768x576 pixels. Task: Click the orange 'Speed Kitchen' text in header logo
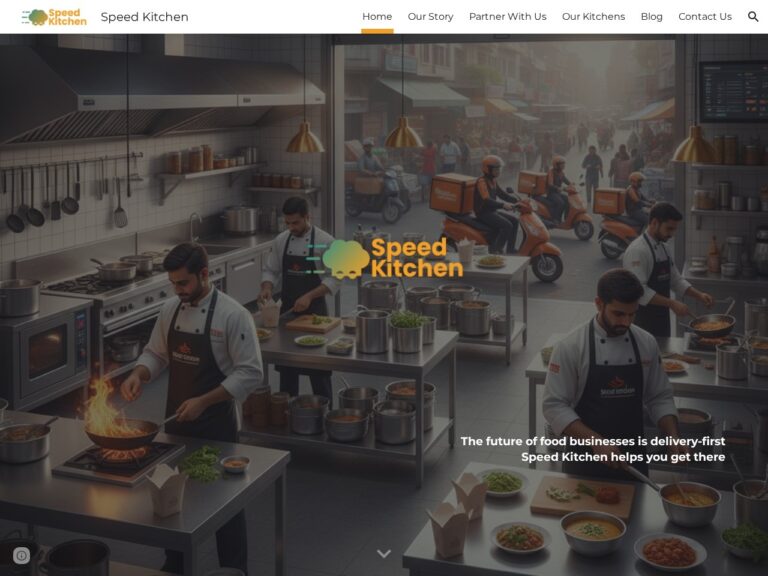[x=68, y=17]
